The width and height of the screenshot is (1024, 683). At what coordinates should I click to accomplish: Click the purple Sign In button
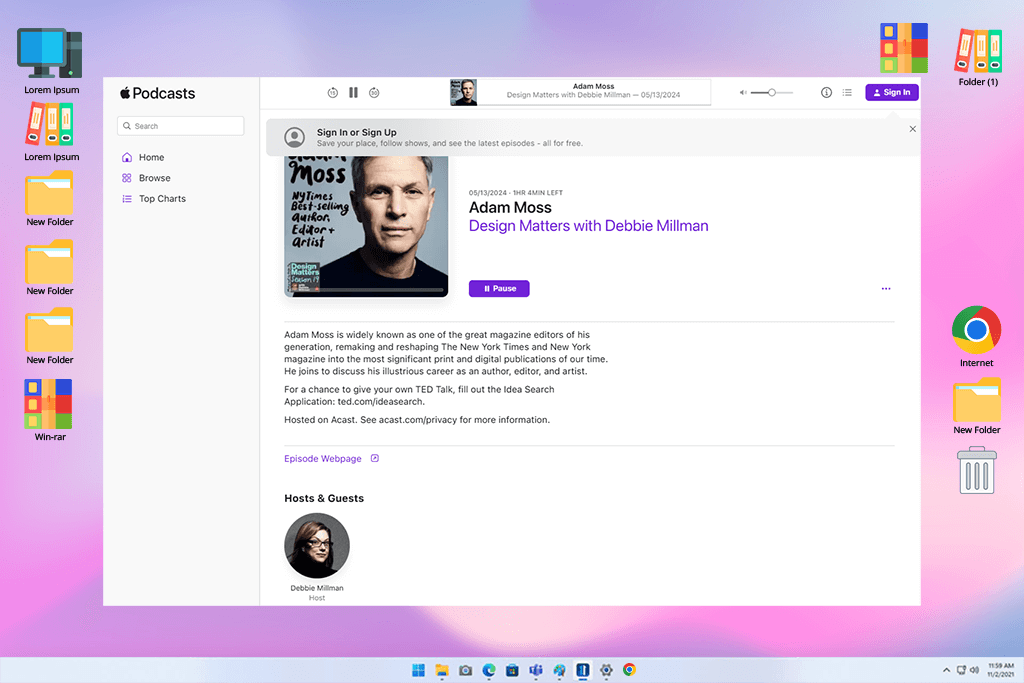click(x=891, y=93)
